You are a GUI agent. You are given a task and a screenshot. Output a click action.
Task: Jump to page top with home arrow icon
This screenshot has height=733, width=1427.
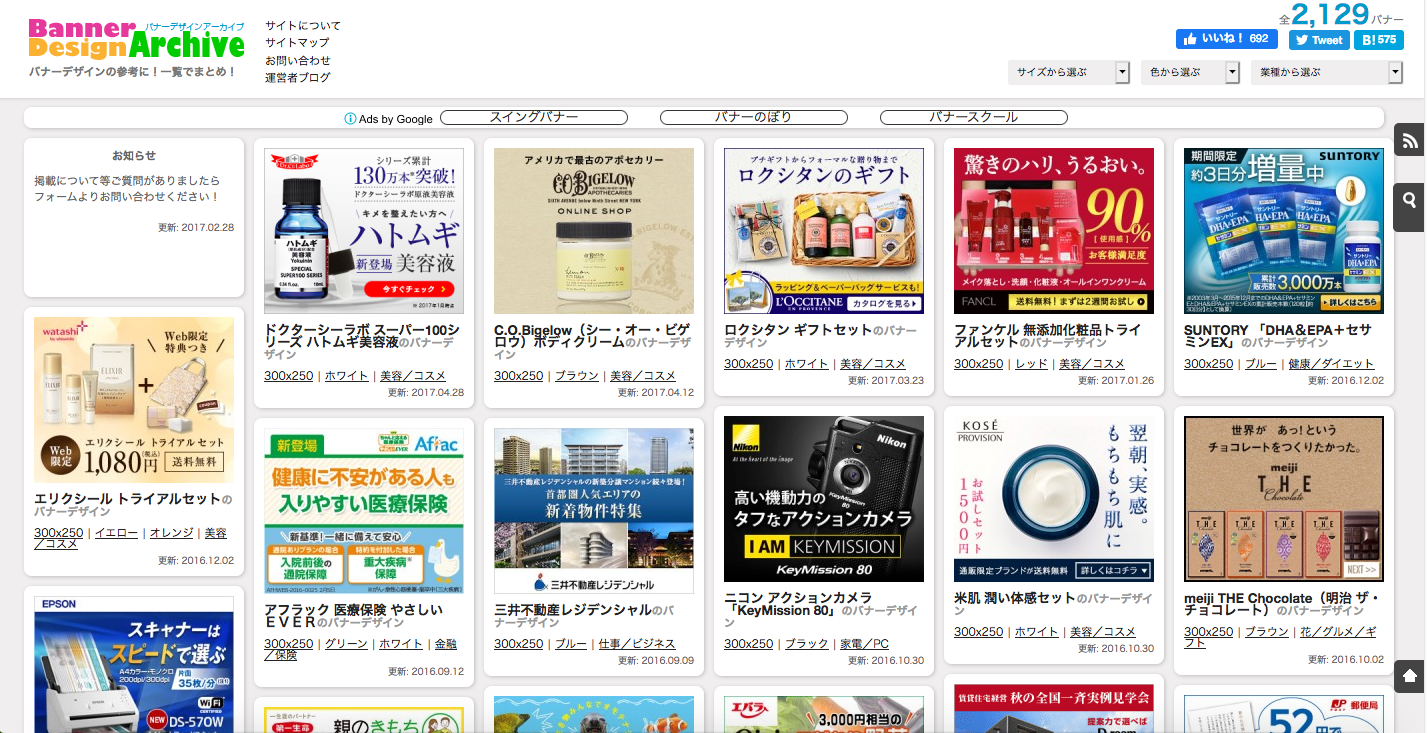(1410, 676)
